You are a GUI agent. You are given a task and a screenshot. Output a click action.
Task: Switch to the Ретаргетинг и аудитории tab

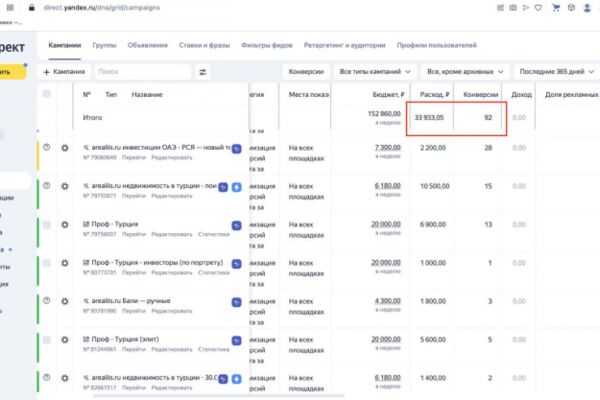[344, 45]
